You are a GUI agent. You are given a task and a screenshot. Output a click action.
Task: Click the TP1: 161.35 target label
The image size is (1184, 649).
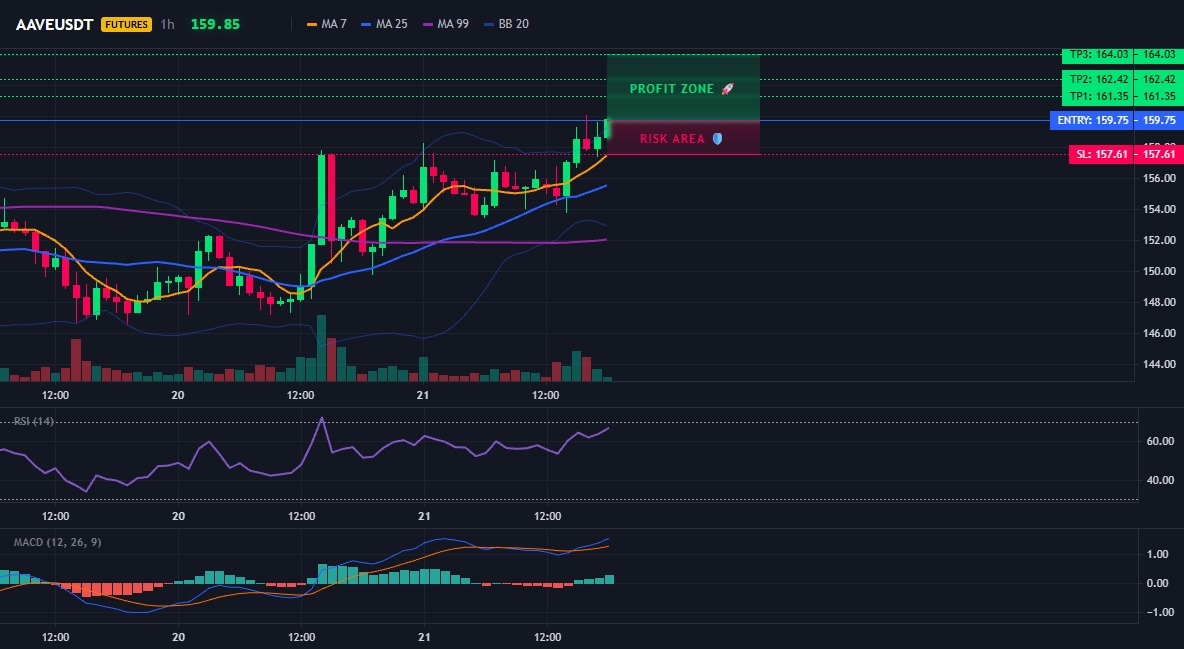tap(1097, 97)
